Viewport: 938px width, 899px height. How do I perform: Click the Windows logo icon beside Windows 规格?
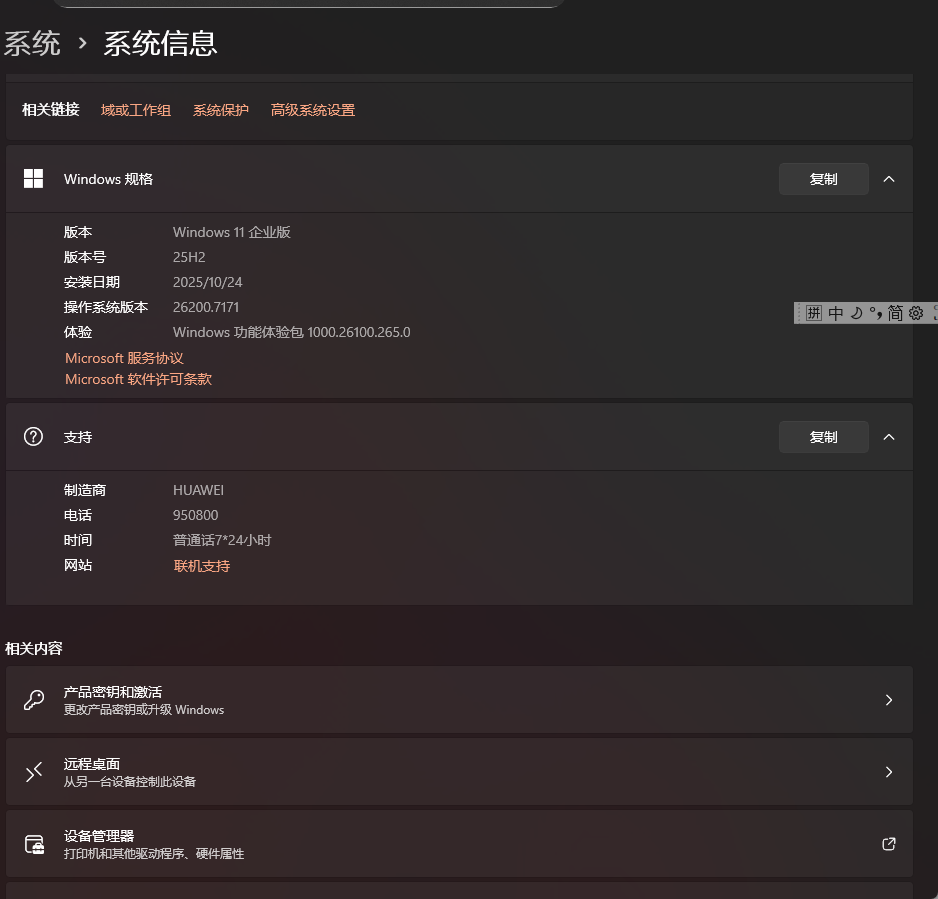(x=34, y=178)
